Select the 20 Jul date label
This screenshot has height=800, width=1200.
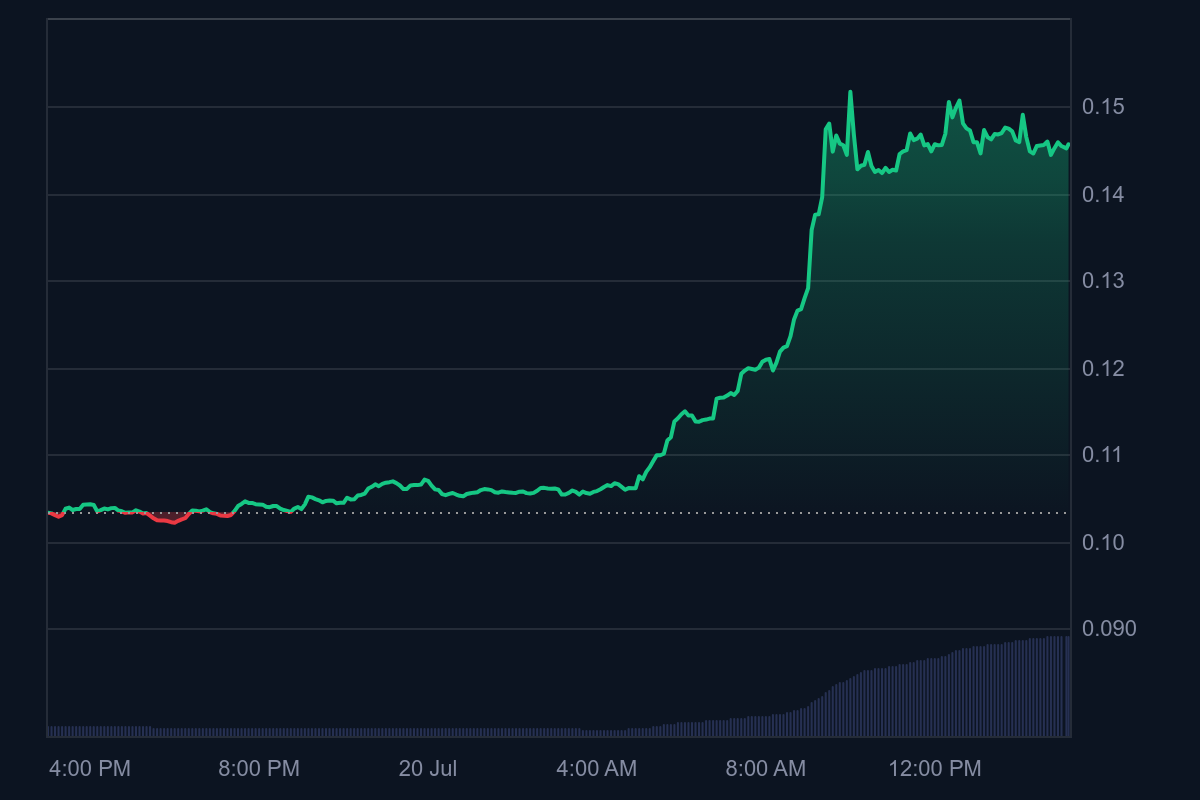[x=428, y=769]
